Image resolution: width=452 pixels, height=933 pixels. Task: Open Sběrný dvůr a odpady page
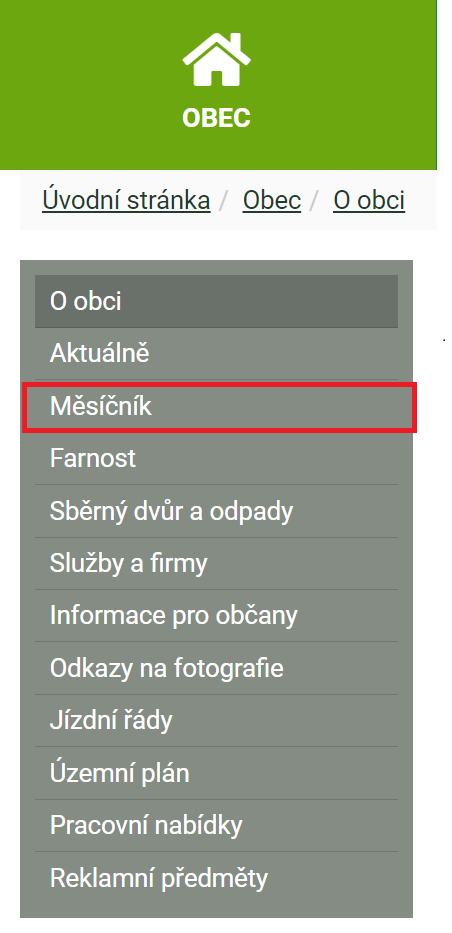tap(216, 511)
